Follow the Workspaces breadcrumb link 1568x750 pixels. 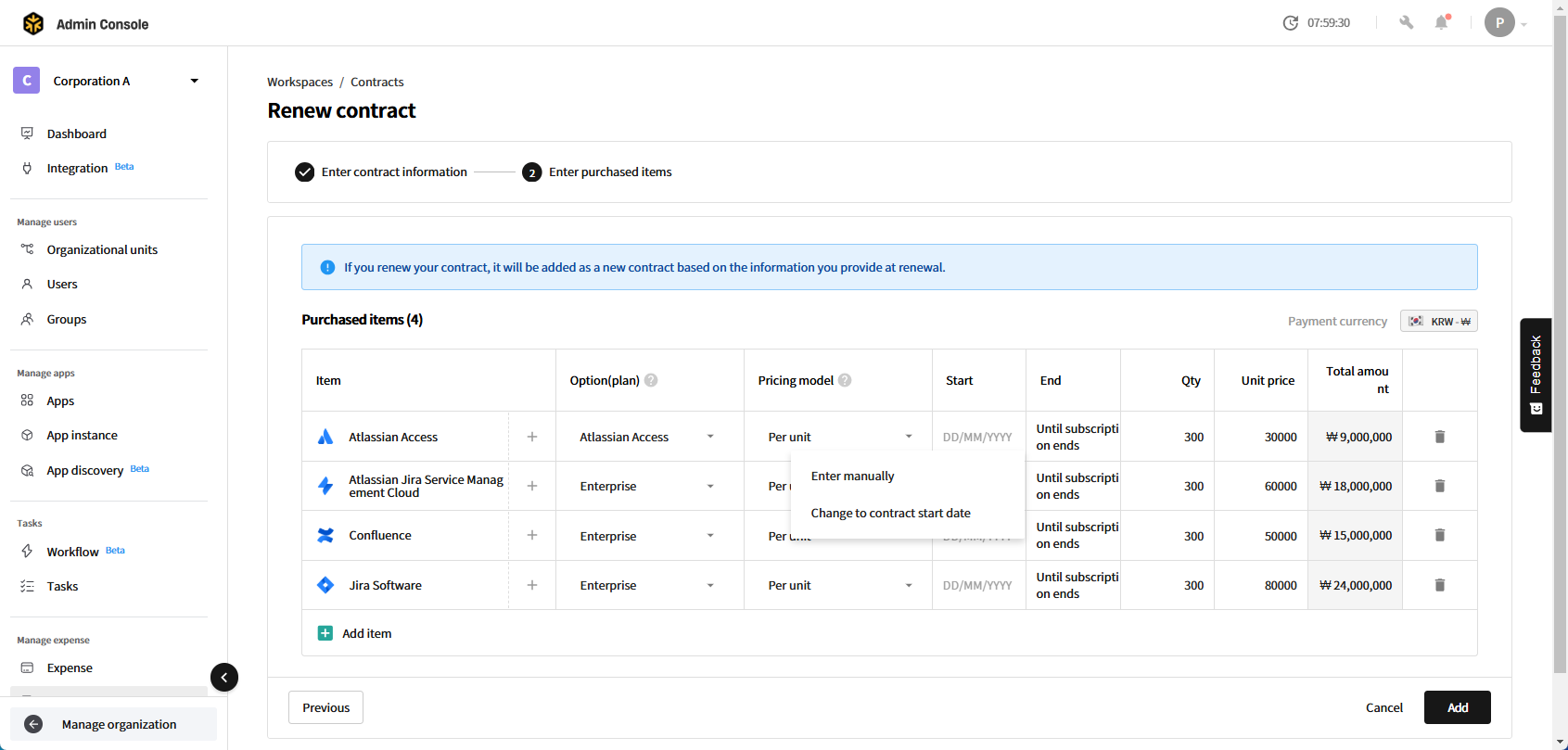point(300,82)
